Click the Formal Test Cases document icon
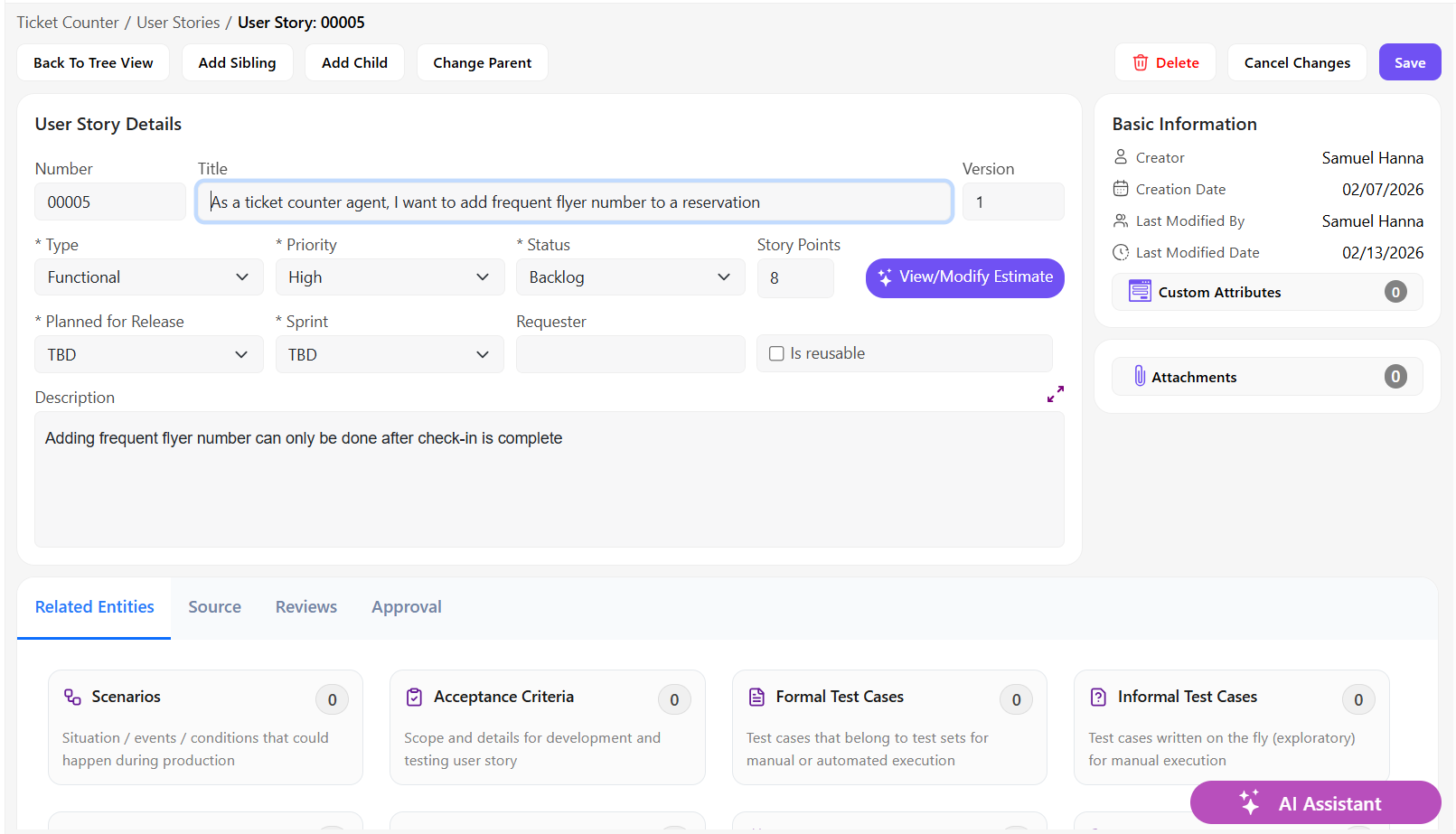Screen dimensions: 1456x834 point(756,696)
